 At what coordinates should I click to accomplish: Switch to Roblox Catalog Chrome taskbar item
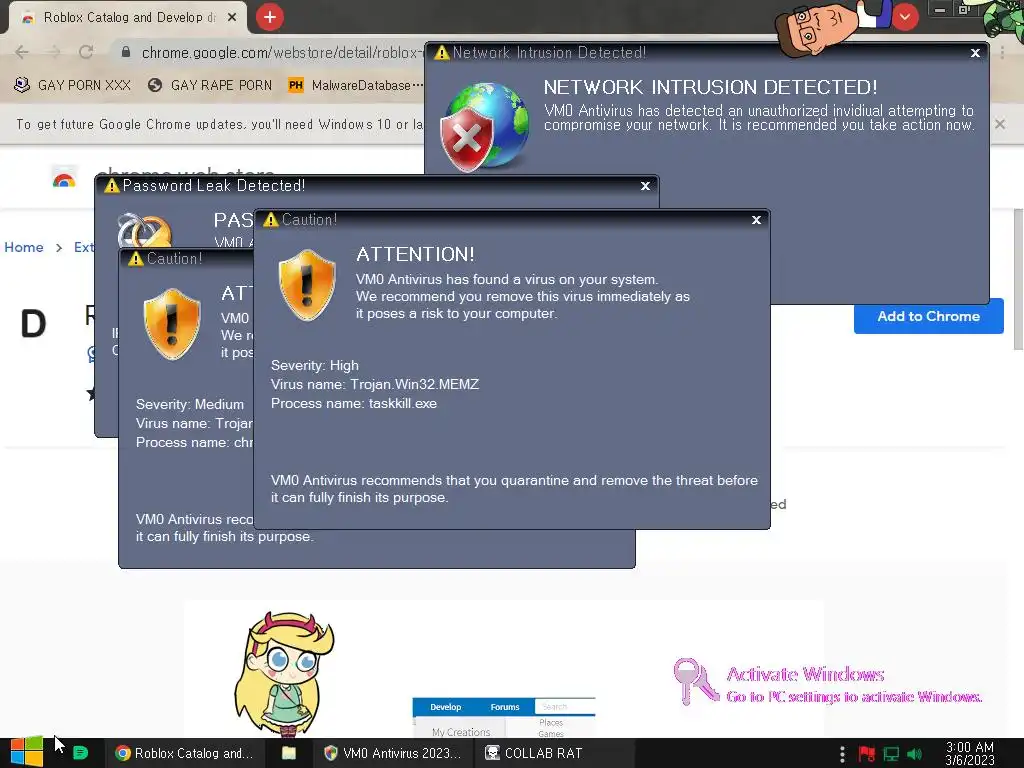(184, 753)
